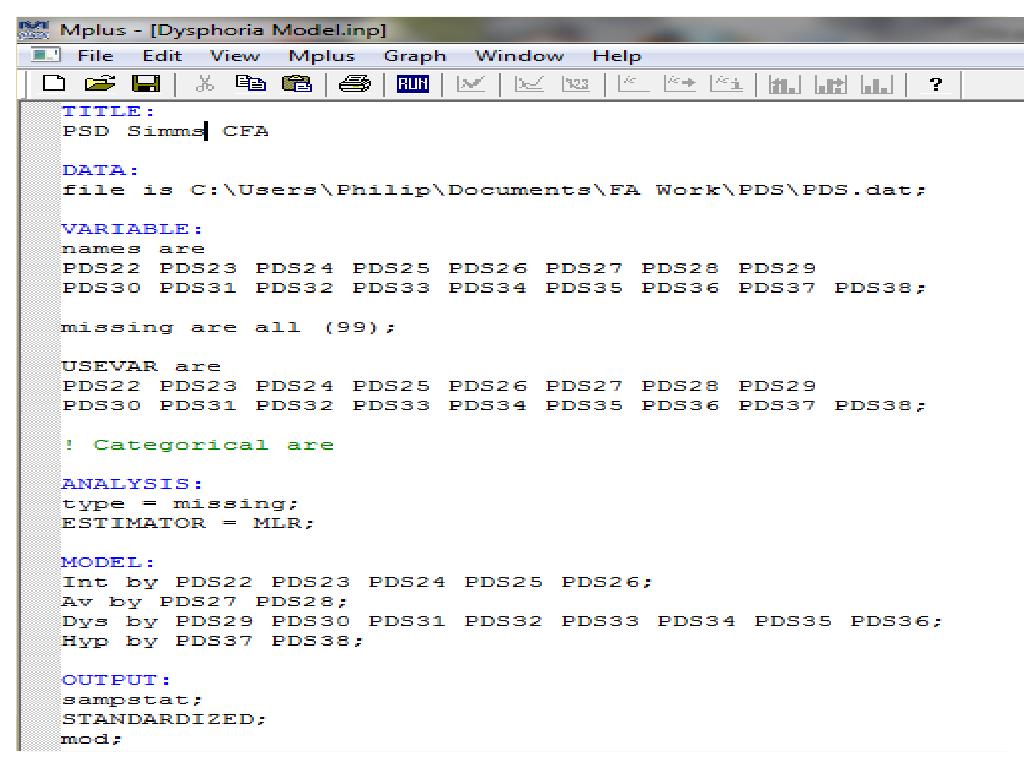Open the Help menu
The height and width of the screenshot is (768, 1024).
pos(616,56)
